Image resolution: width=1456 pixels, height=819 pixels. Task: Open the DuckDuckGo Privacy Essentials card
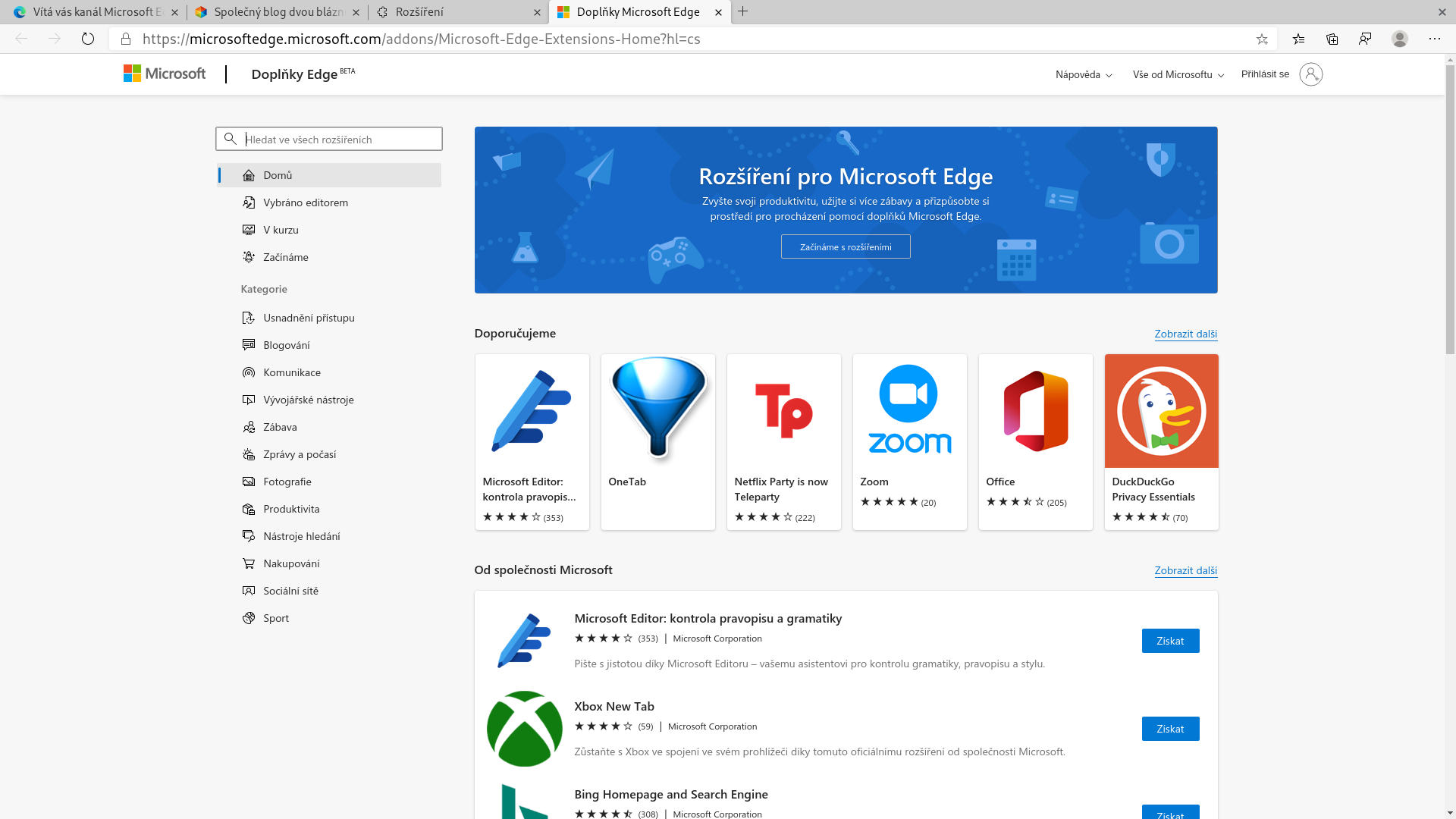click(x=1162, y=442)
